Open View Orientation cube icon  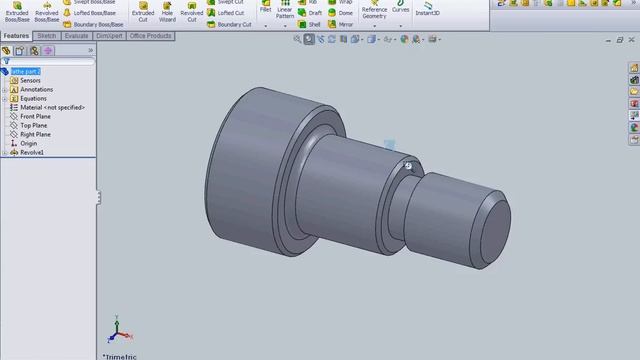coord(355,39)
